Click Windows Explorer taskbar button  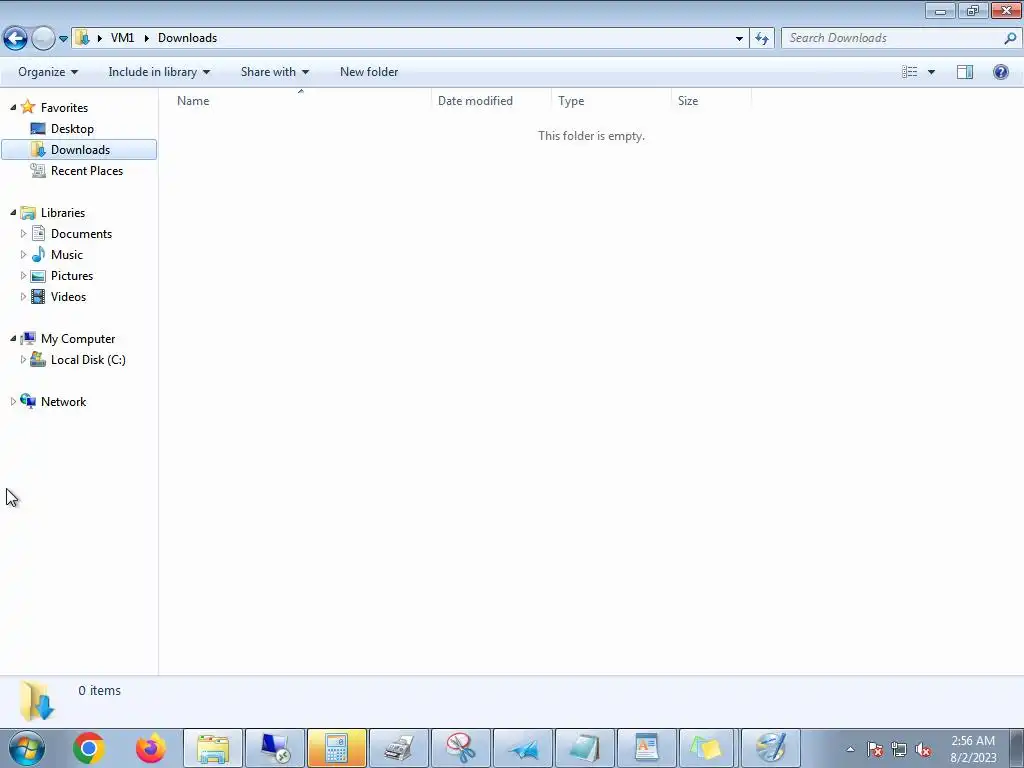(x=213, y=748)
